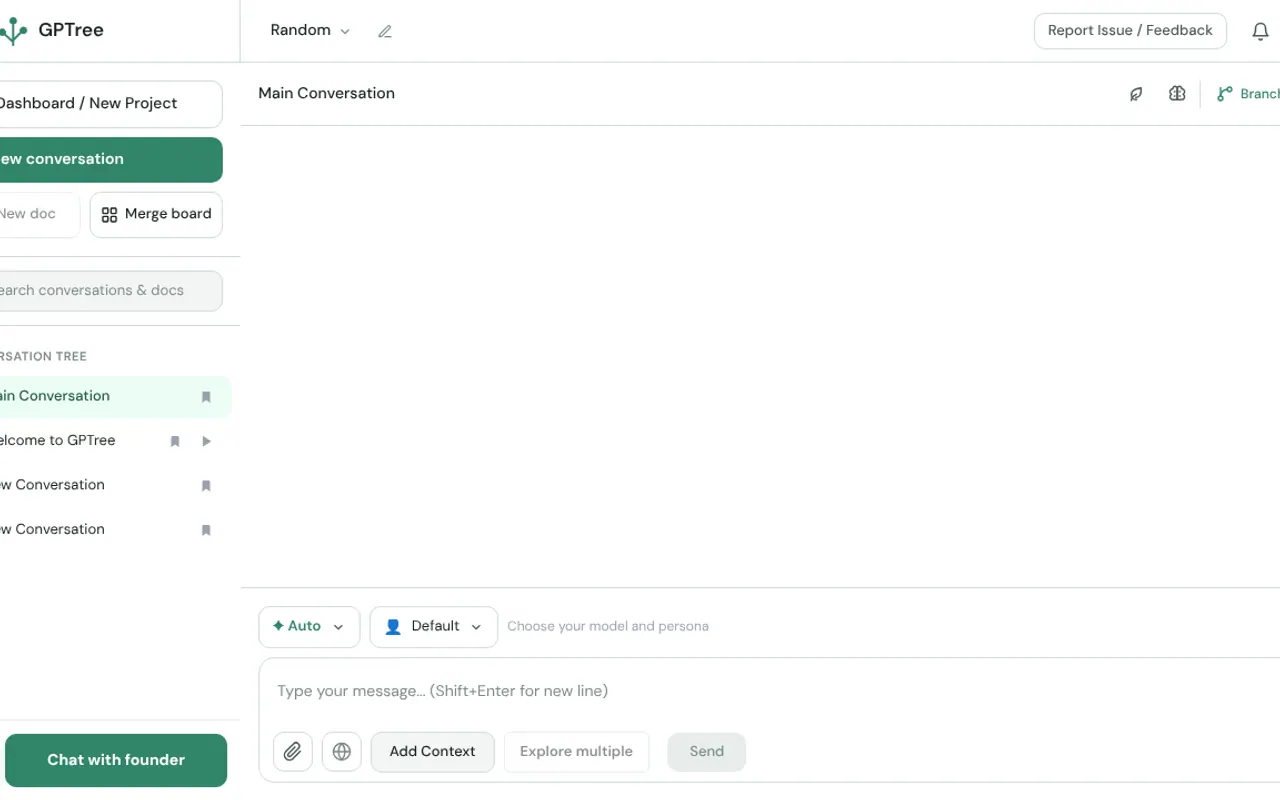Open the Default persona dropdown
The image size is (1280, 800).
(x=434, y=627)
